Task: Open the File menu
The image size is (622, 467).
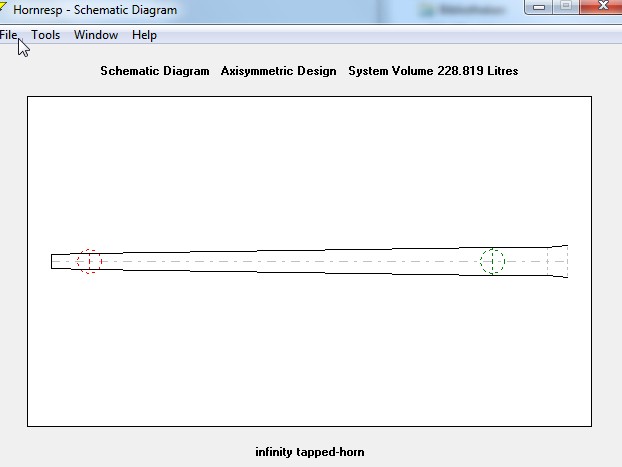Action: (x=8, y=35)
